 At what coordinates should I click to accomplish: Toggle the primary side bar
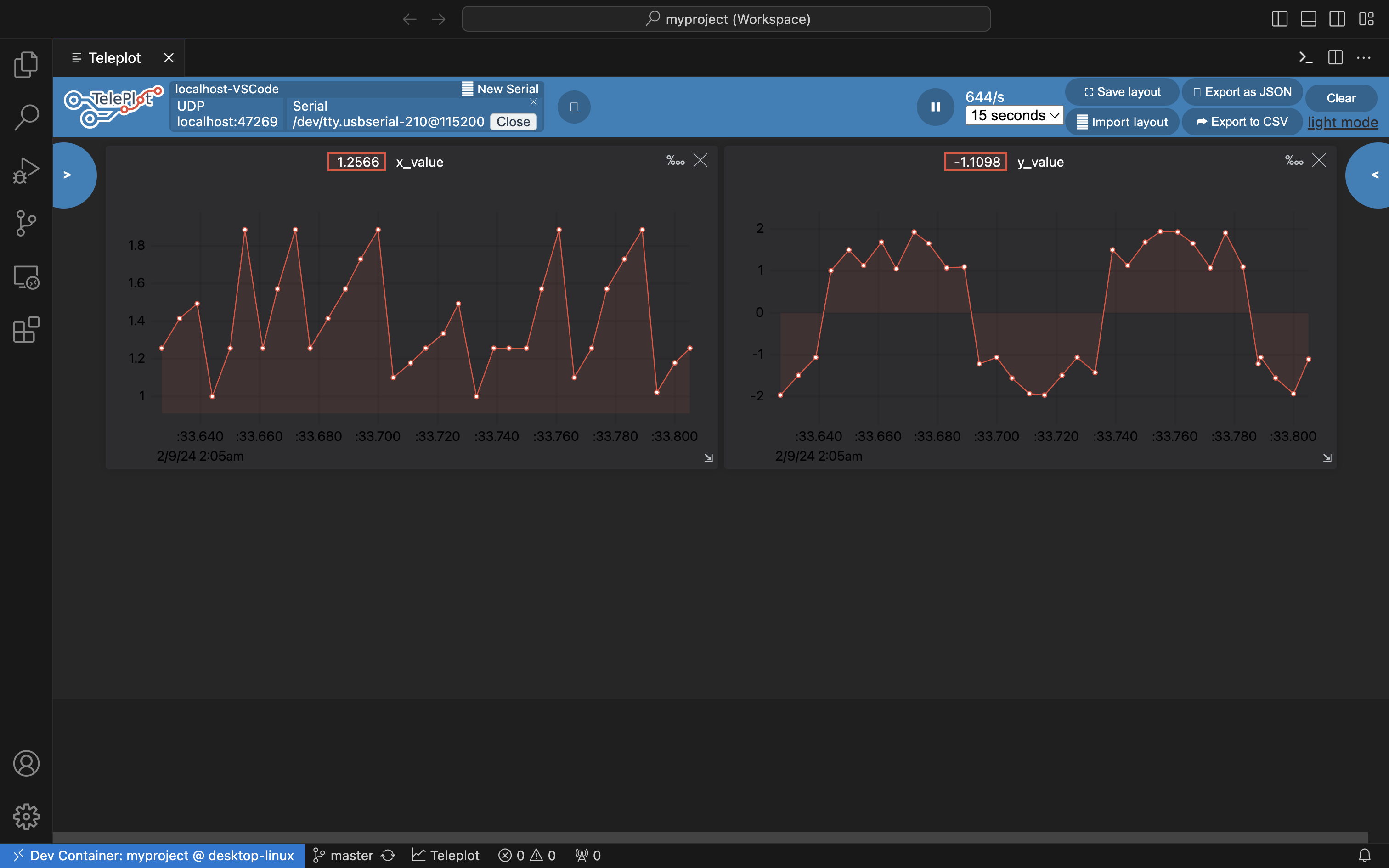pyautogui.click(x=1279, y=19)
